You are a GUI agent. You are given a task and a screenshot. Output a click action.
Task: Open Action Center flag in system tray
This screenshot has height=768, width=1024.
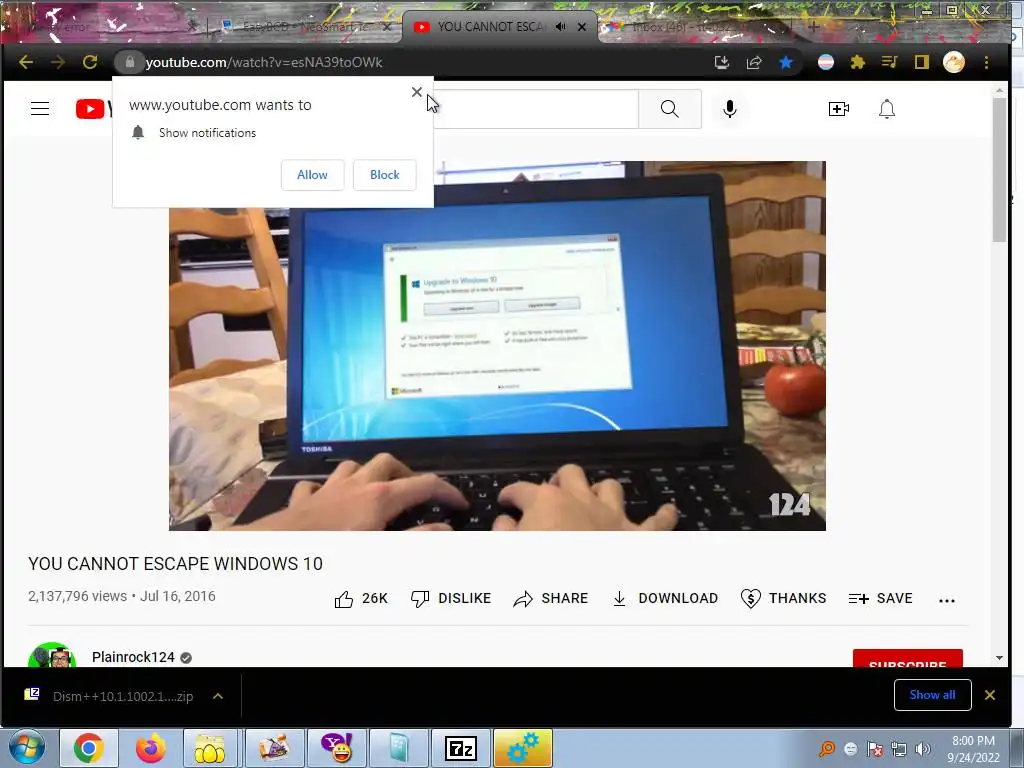pyautogui.click(x=875, y=749)
